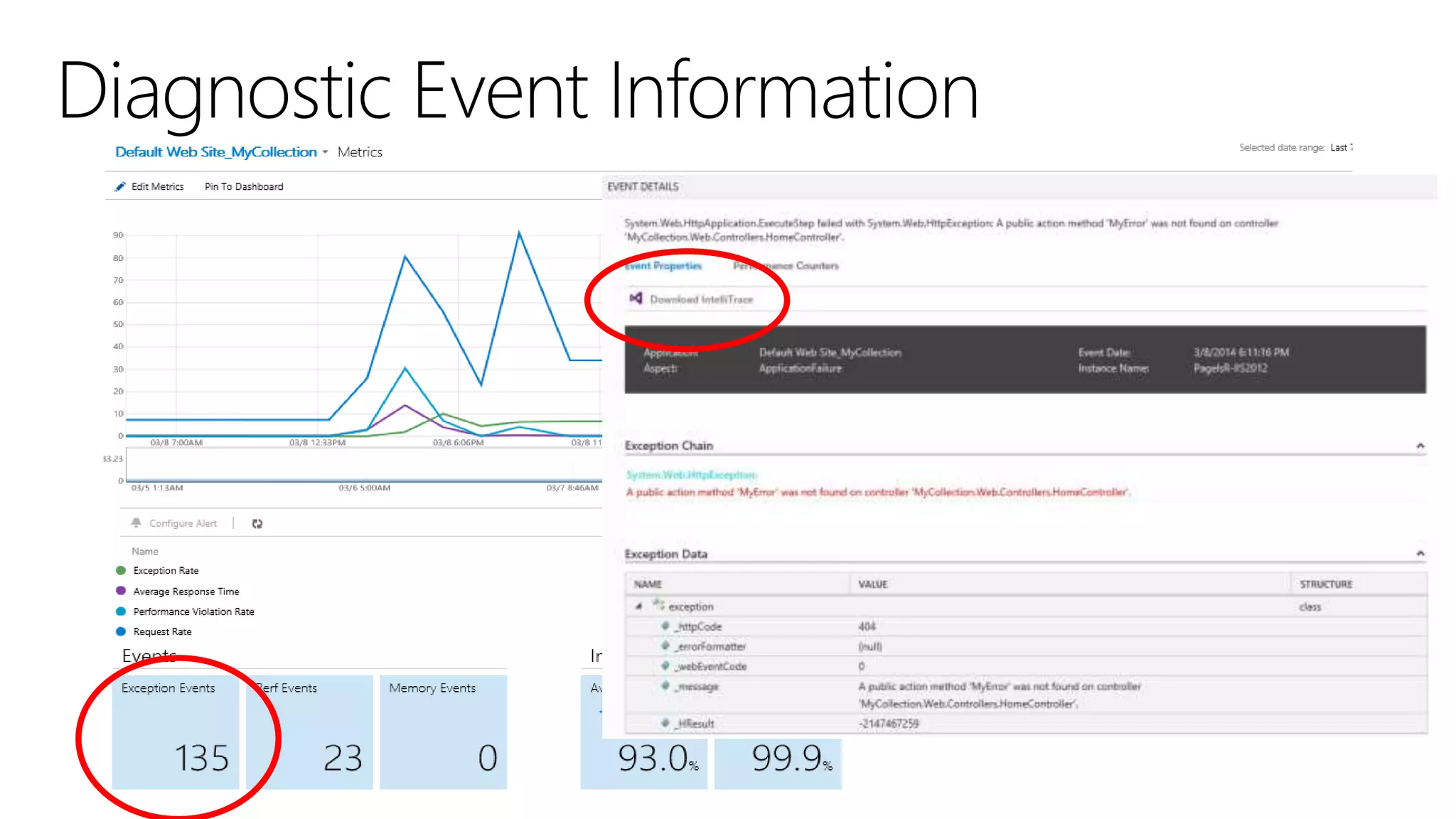The width and height of the screenshot is (1456, 819).
Task: Click the System.Web.HttpException chain link
Action: (691, 474)
